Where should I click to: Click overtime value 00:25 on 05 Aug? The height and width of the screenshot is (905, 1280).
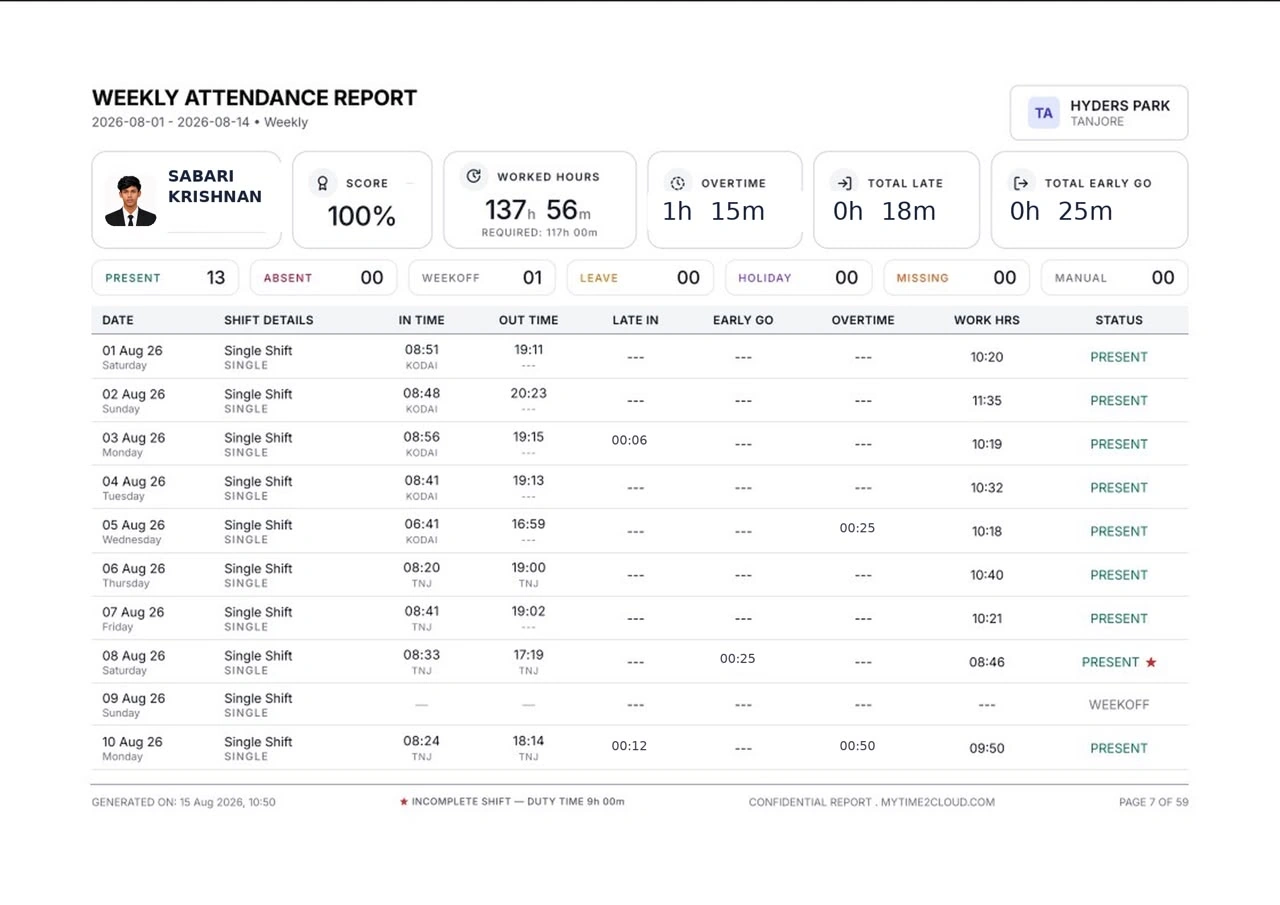858,527
